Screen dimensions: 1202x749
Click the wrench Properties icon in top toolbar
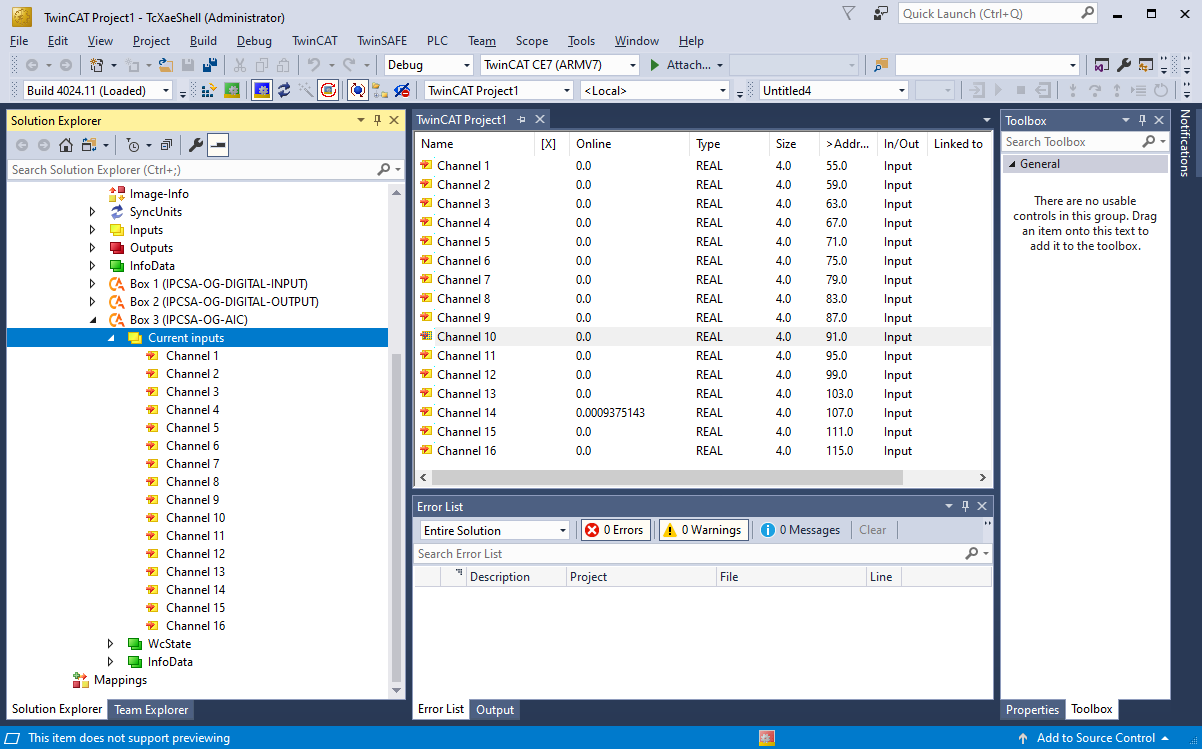tap(1123, 65)
